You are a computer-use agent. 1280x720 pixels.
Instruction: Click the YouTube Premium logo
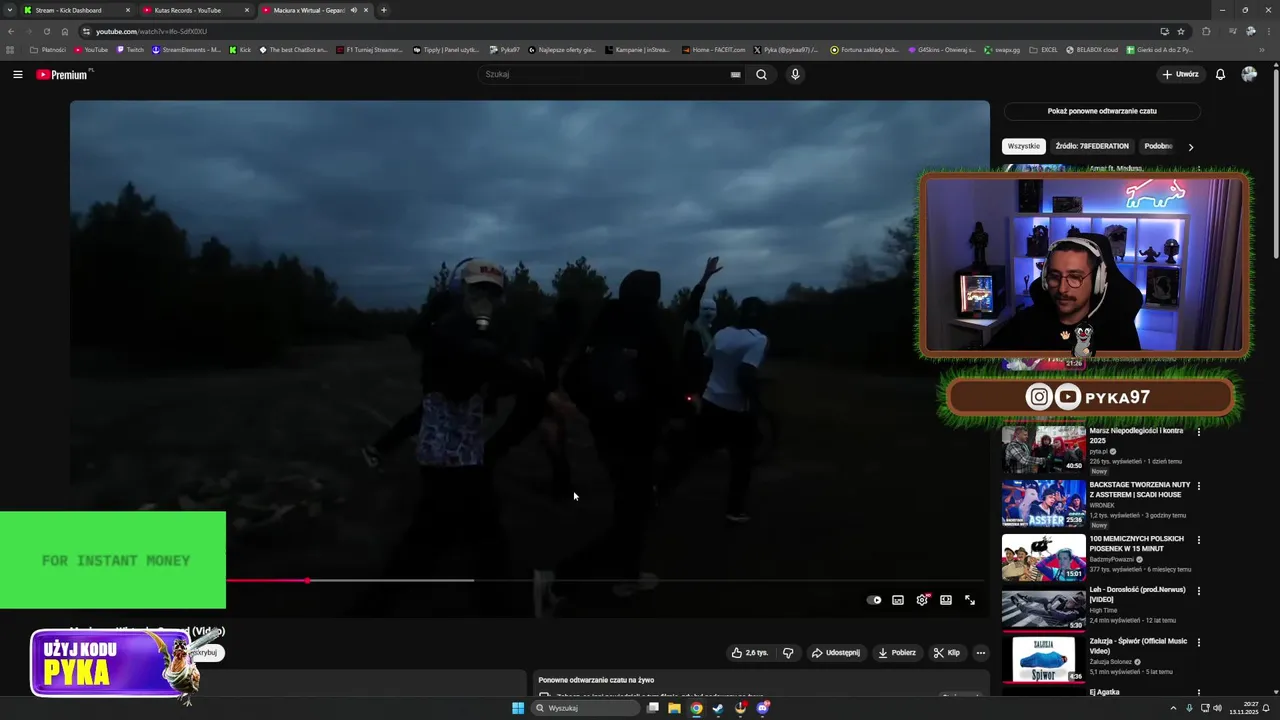pos(62,74)
